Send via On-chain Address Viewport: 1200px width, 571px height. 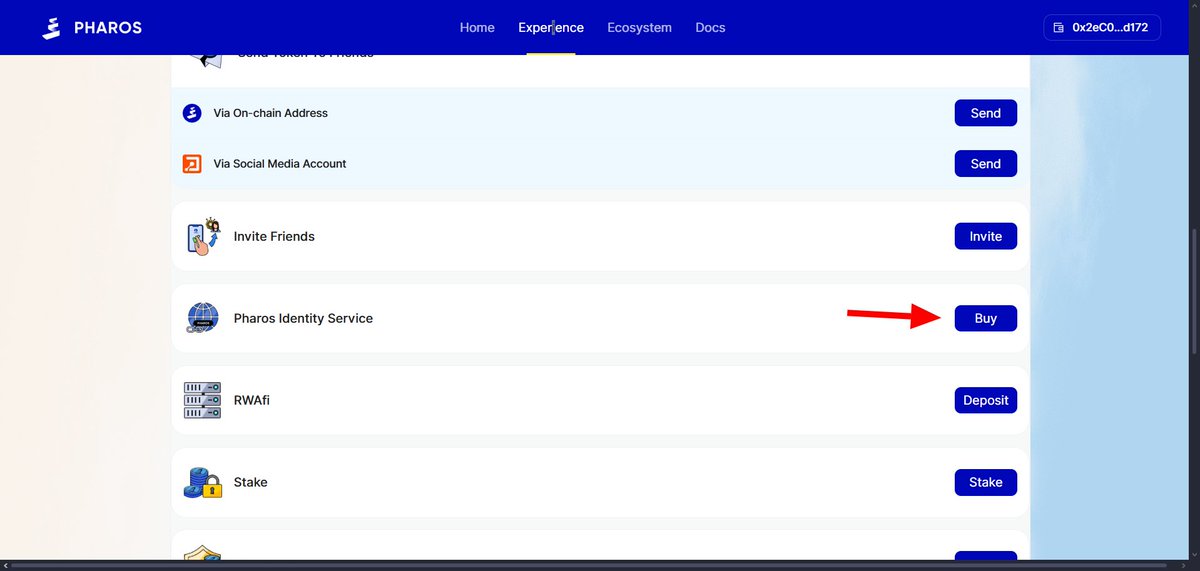click(x=985, y=113)
